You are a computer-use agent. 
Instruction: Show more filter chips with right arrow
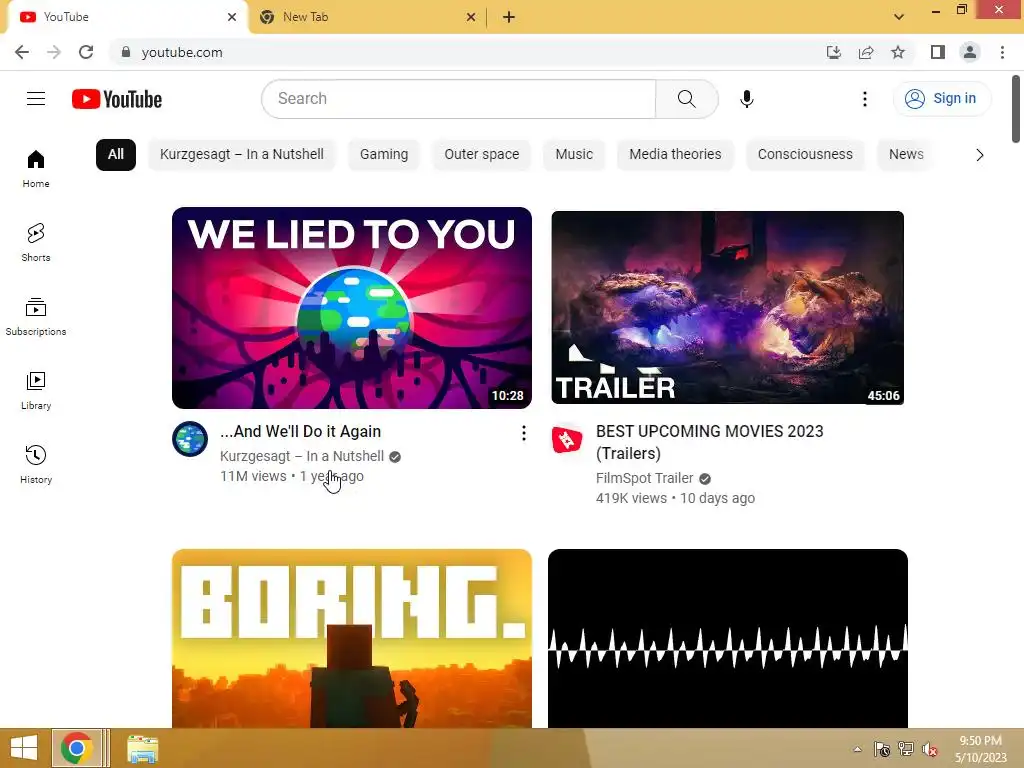tap(979, 155)
